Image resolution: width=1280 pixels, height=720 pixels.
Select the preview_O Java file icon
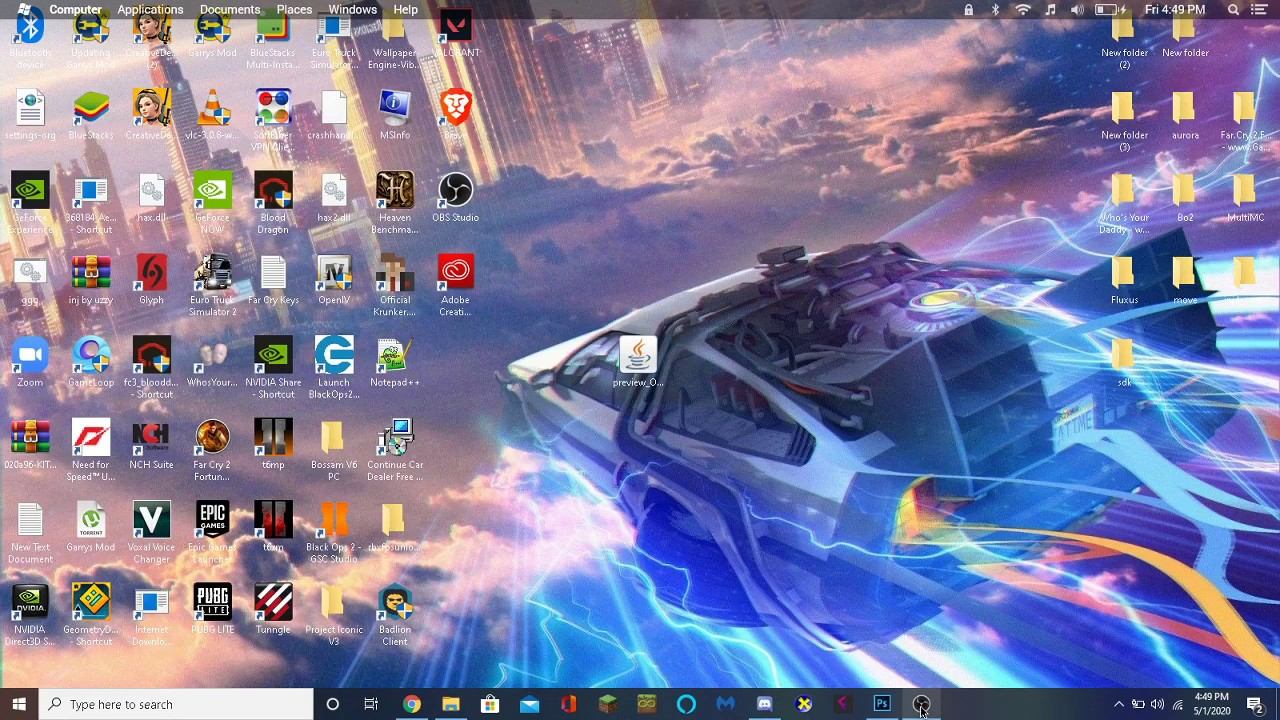coord(638,355)
